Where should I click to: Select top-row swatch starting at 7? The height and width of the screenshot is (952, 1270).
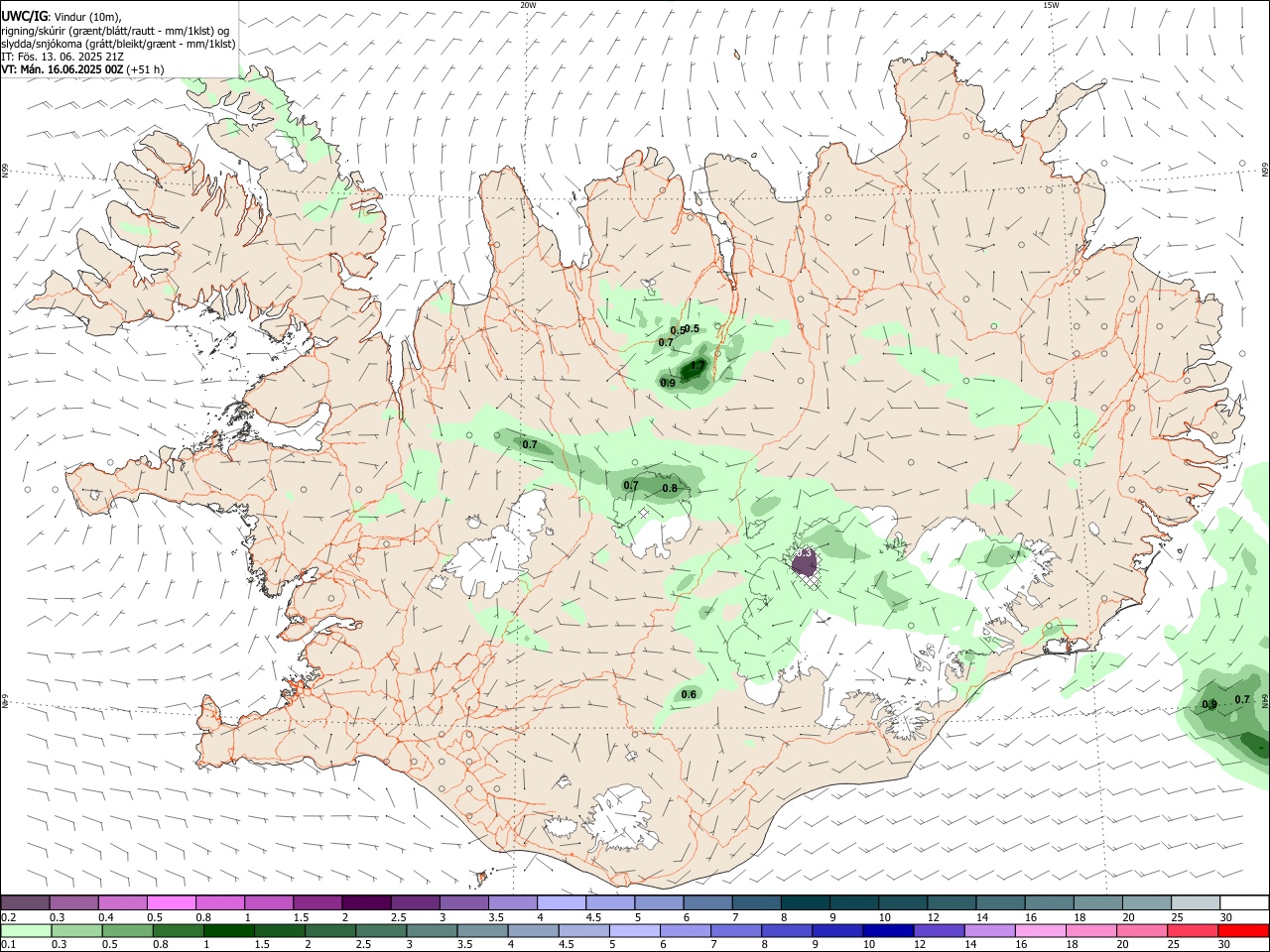pyautogui.click(x=757, y=902)
